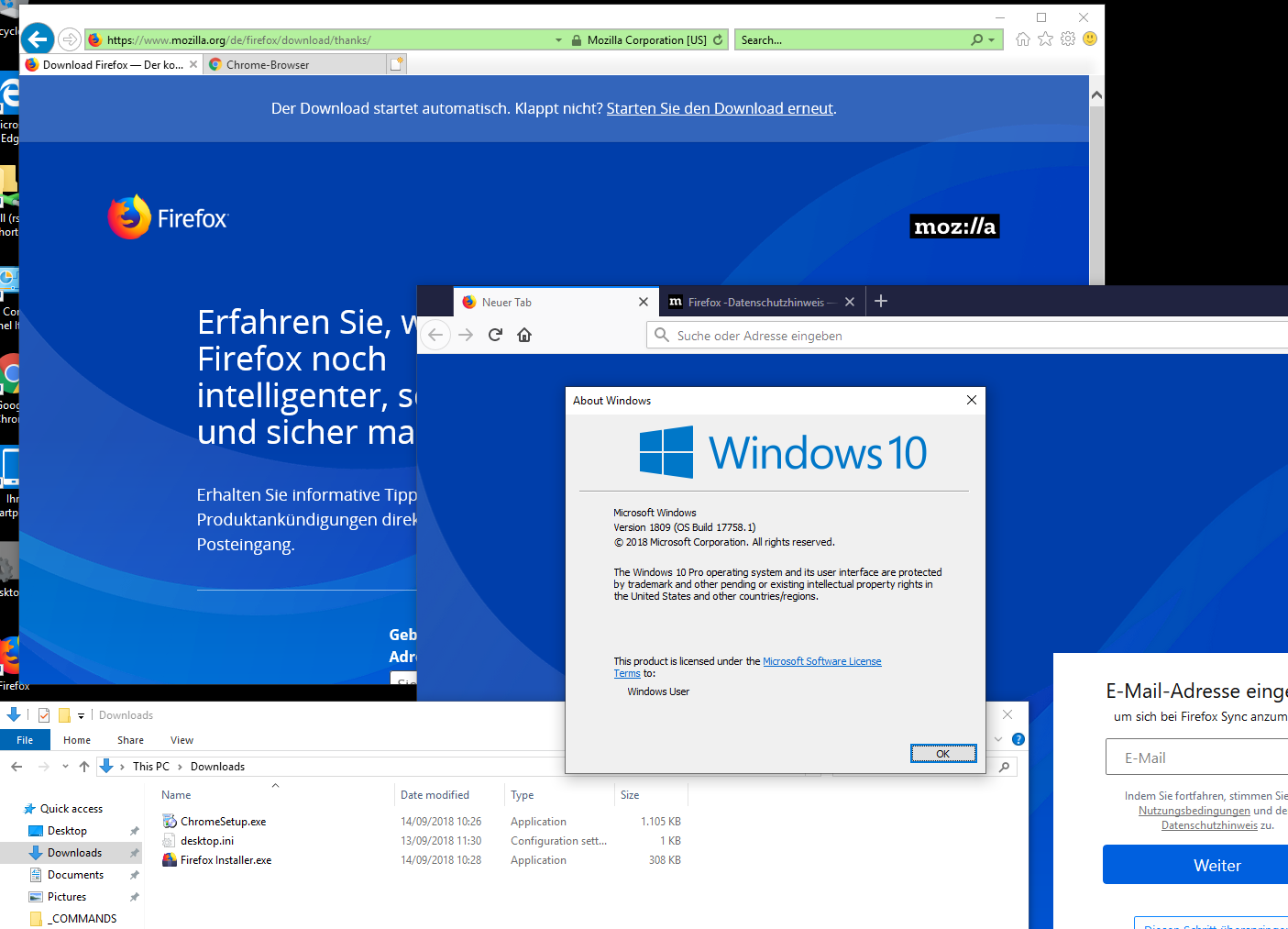Screen dimensions: 1288x929
Task: Click Firefox forward button
Action: [466, 335]
